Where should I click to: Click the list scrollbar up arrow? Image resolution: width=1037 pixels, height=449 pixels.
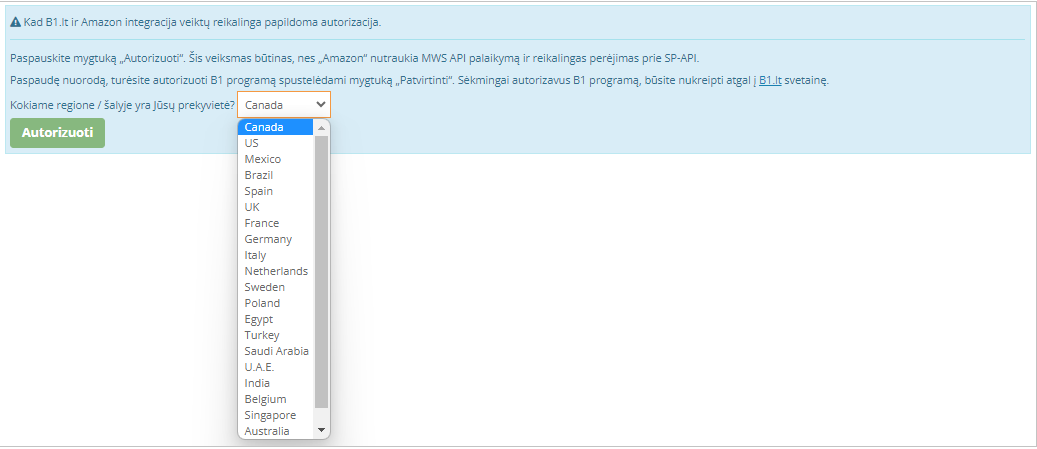[x=321, y=128]
